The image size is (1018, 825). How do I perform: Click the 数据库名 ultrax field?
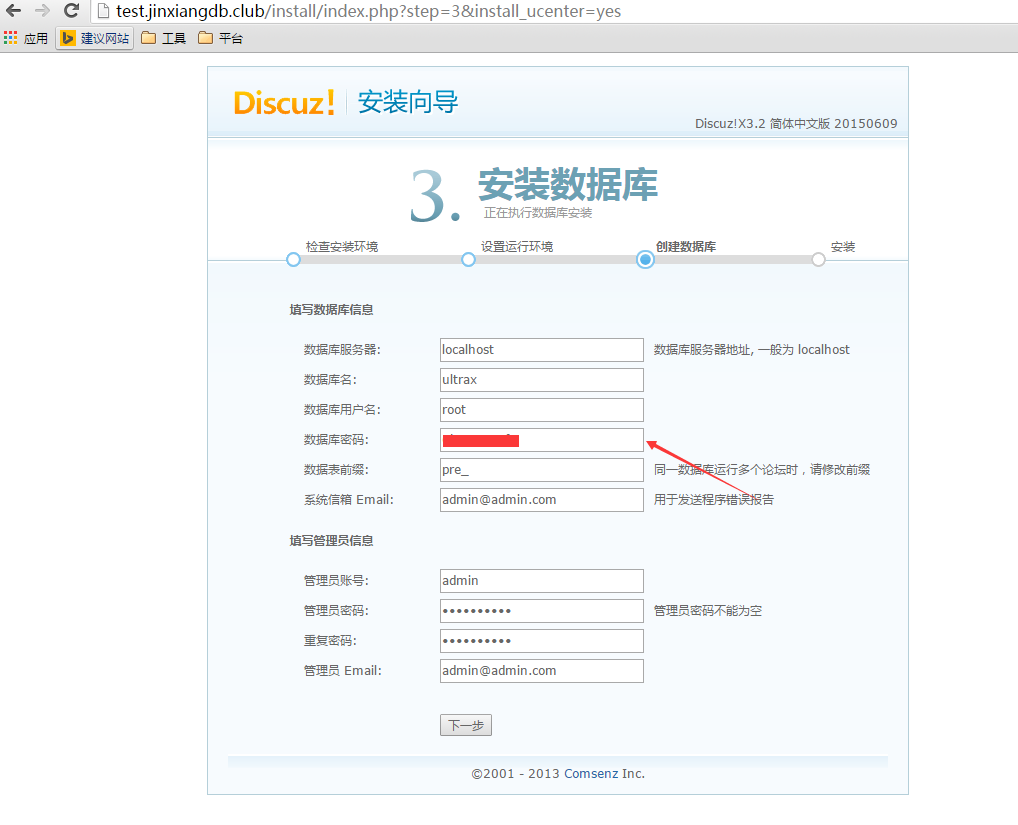(x=541, y=380)
